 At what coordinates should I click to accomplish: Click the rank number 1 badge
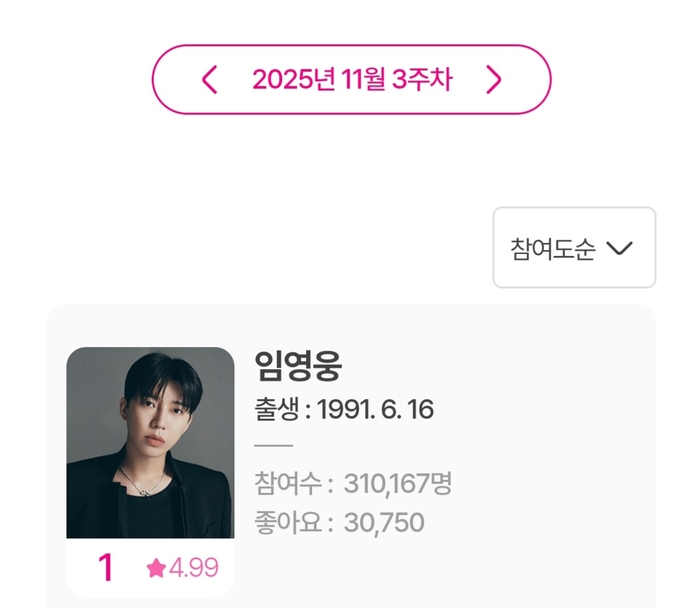(105, 568)
